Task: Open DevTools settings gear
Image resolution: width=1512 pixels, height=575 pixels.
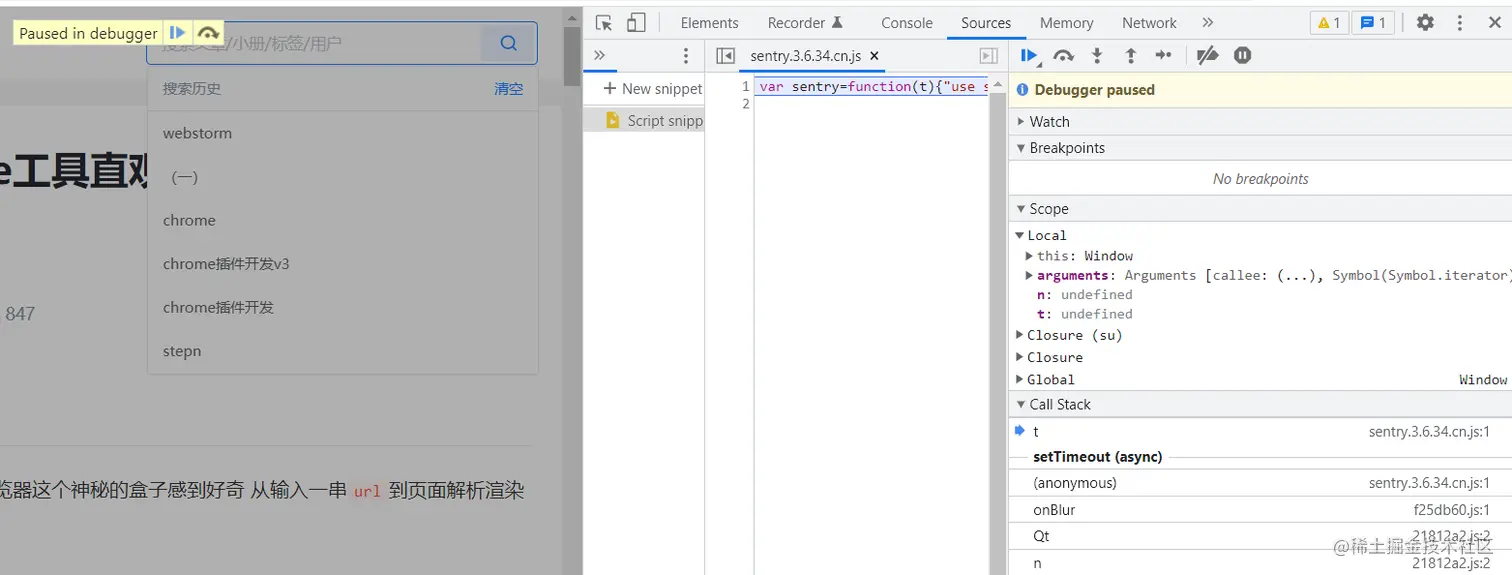Action: [1425, 22]
